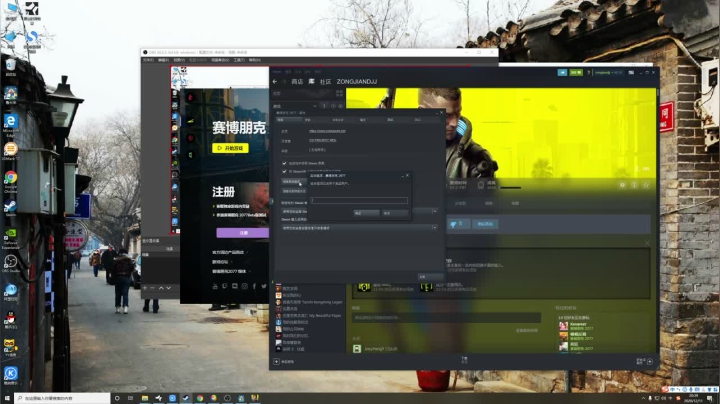Toggle first checkbox enabling Steam overlay
The image size is (720, 404).
click(284, 163)
